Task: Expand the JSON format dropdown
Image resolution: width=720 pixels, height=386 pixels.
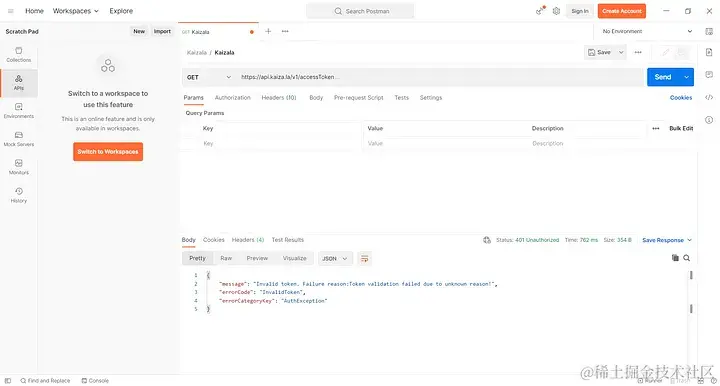Action: 335,258
